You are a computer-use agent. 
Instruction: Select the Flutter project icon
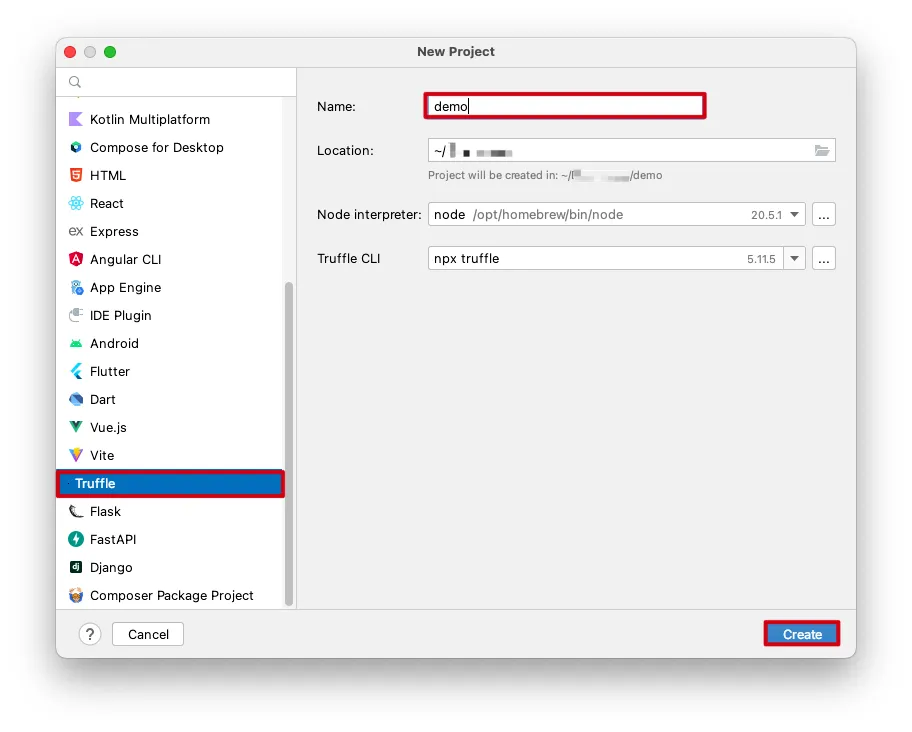click(76, 371)
